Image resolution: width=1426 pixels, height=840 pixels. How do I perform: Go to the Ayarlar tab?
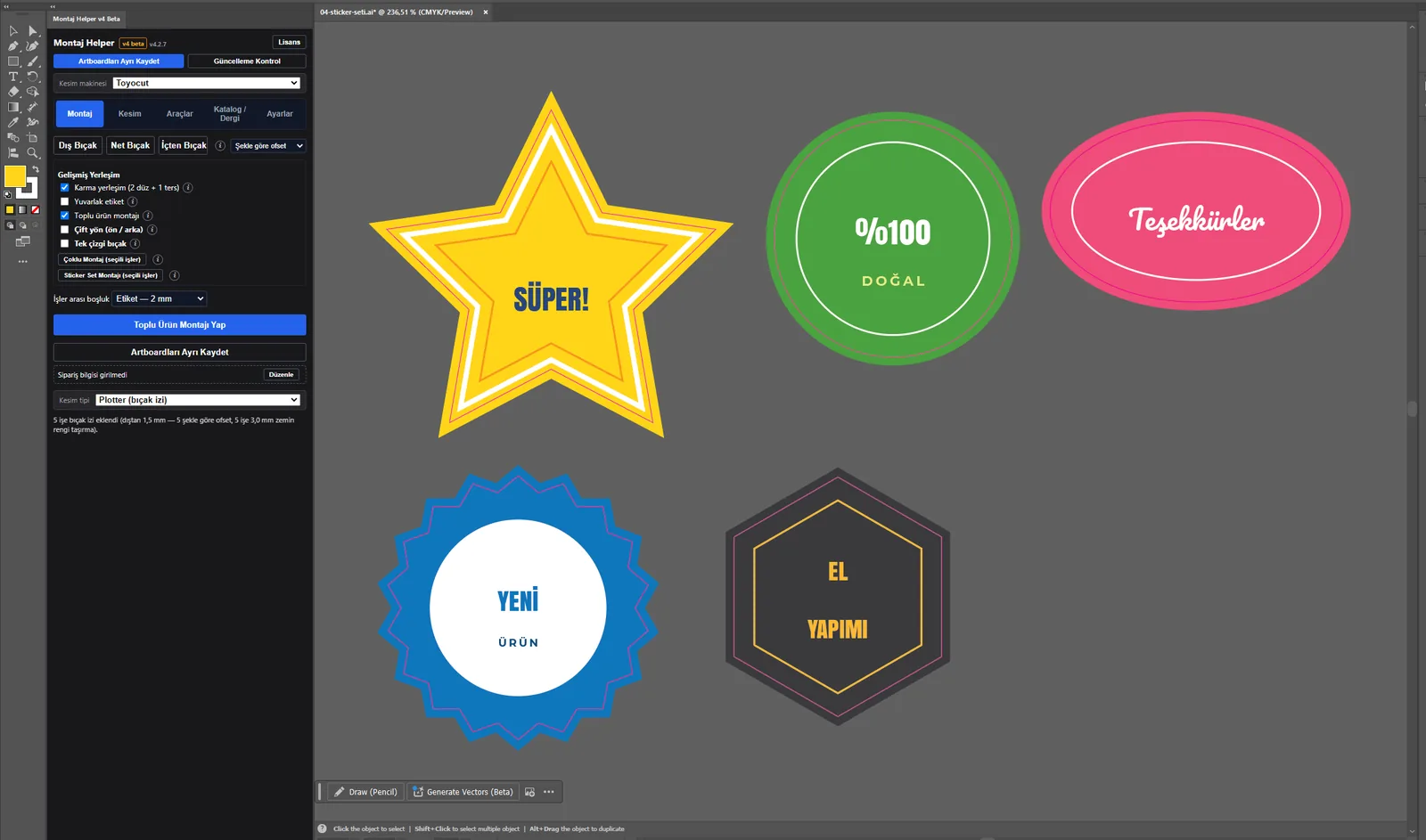point(280,114)
